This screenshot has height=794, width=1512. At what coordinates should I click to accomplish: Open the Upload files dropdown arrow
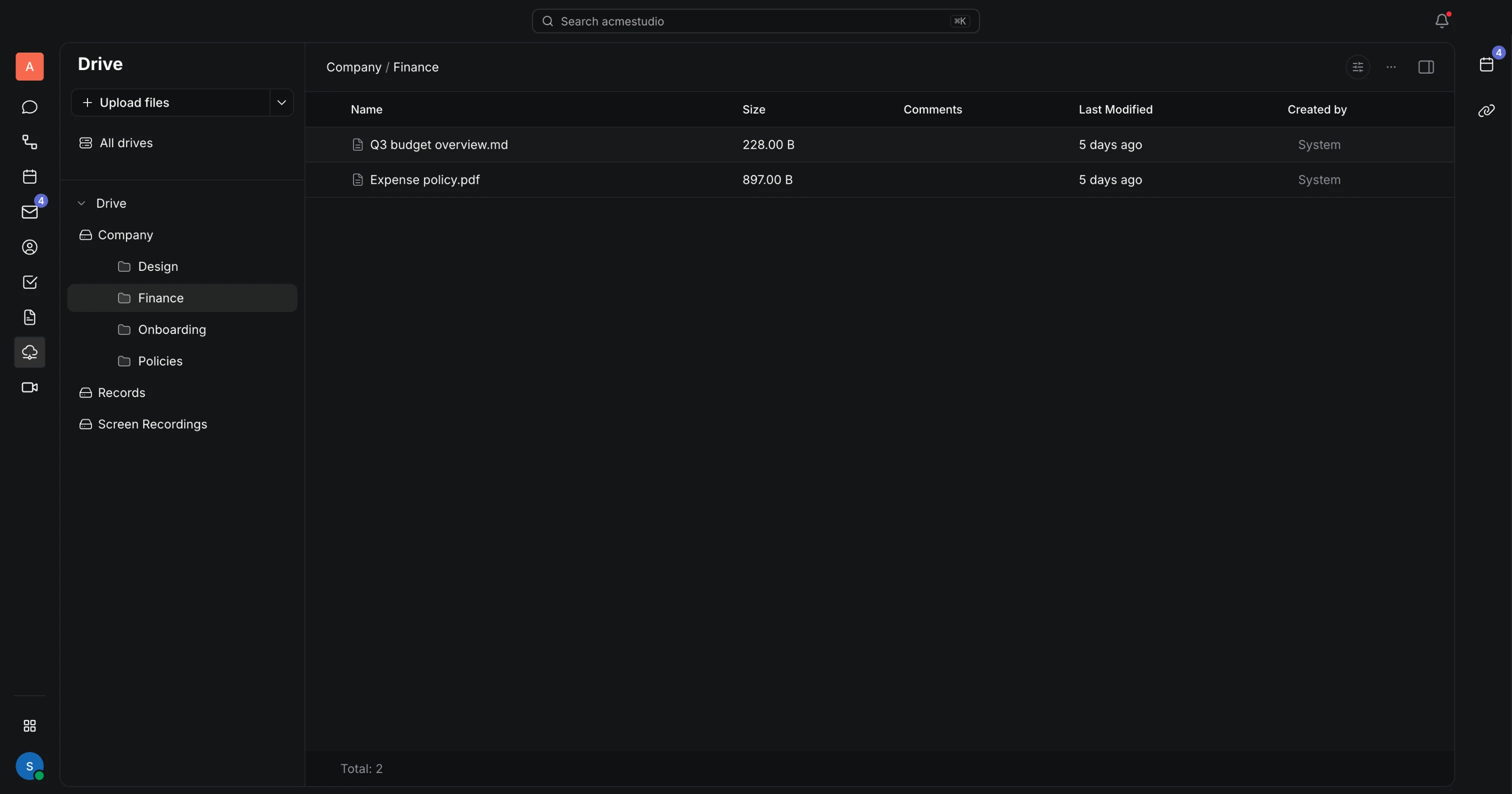click(x=281, y=102)
